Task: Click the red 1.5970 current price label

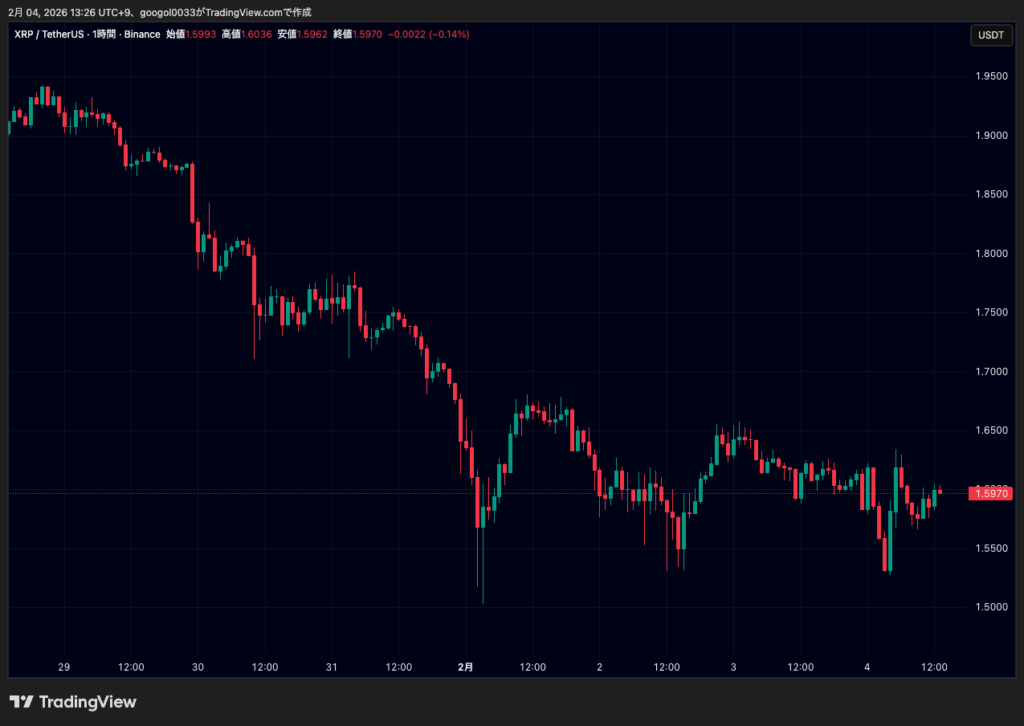Action: (991, 492)
